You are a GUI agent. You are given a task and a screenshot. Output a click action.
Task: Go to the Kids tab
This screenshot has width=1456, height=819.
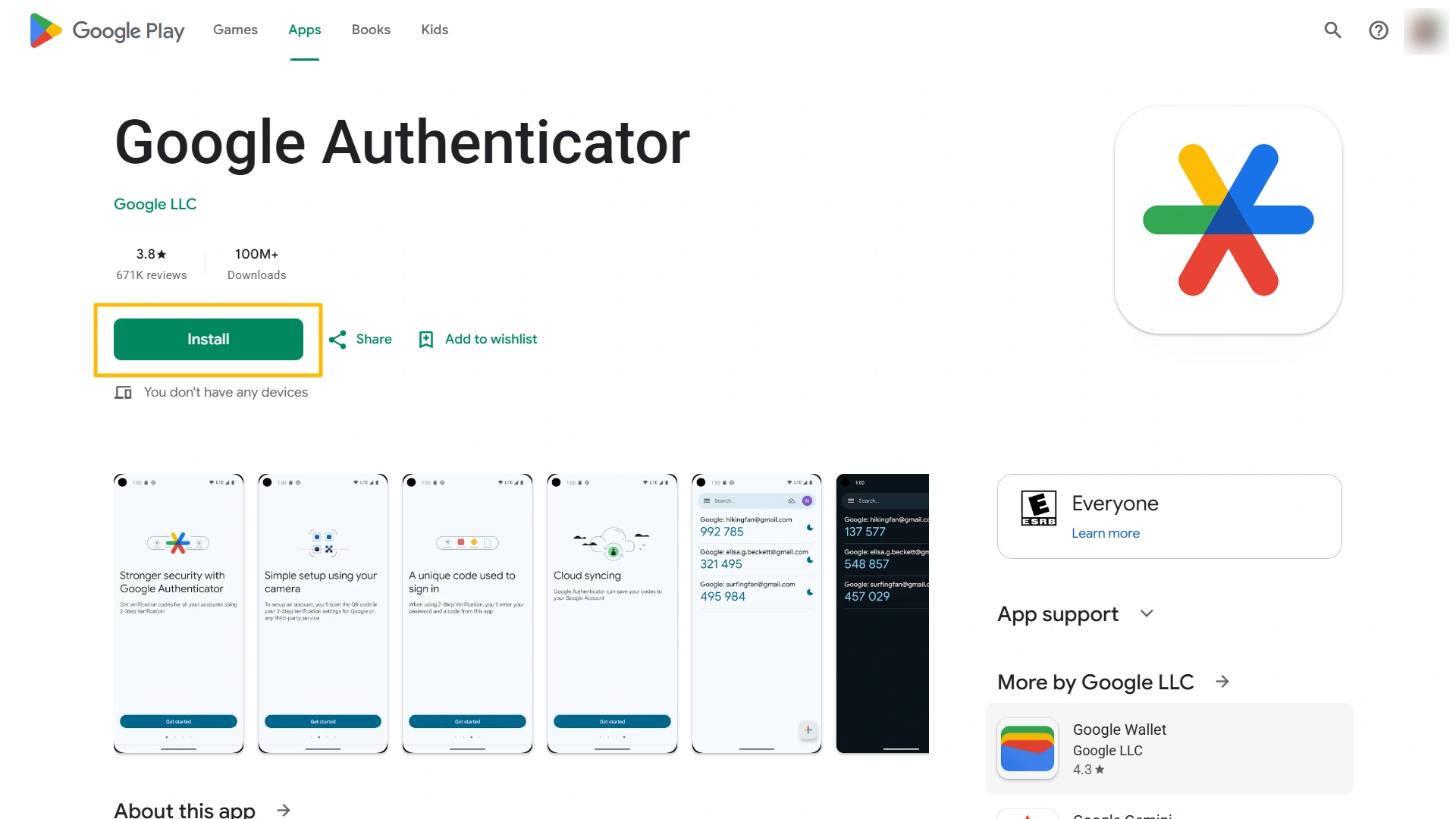[435, 30]
